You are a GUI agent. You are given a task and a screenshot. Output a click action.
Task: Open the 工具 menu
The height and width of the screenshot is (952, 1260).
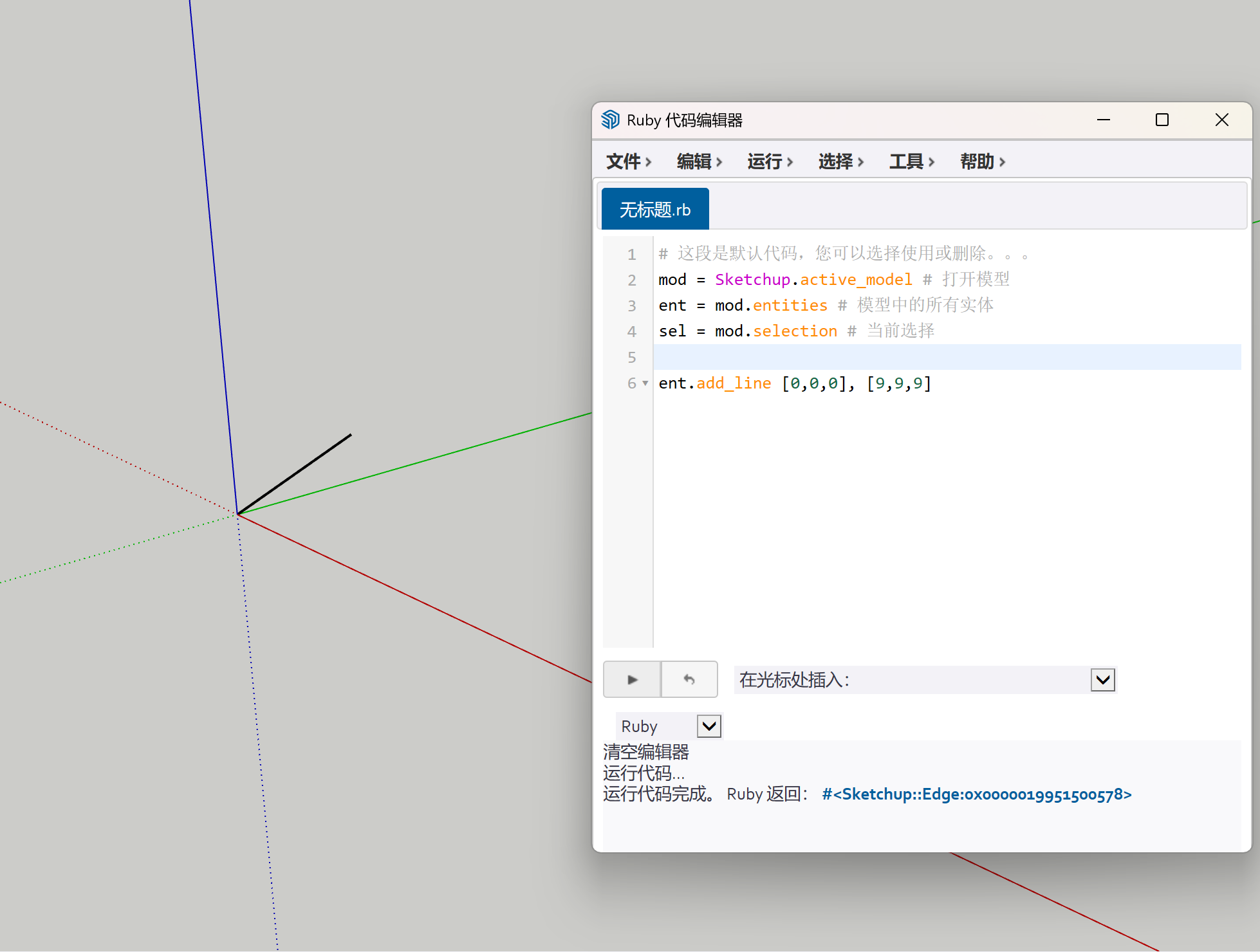[x=912, y=161]
